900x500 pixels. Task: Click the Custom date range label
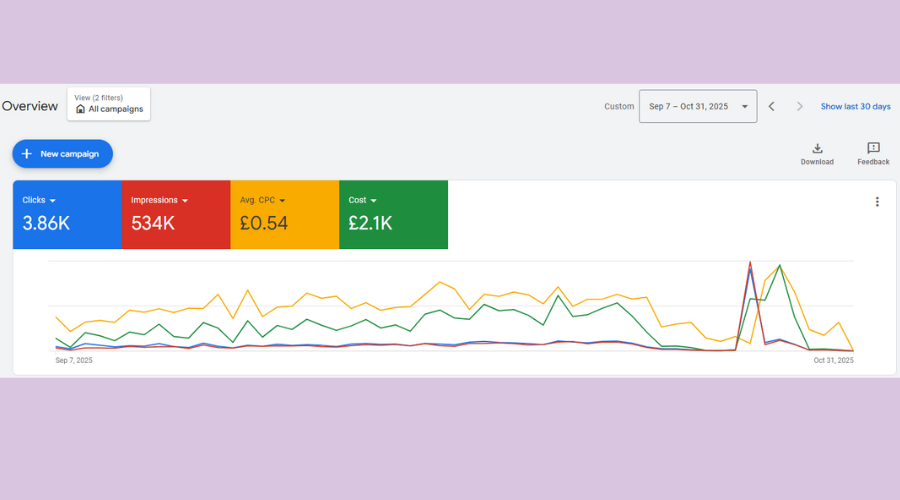coord(619,106)
